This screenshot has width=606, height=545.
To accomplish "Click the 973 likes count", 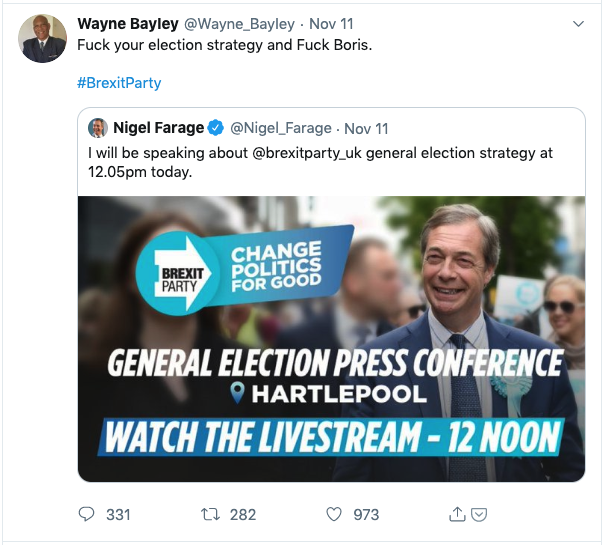I will point(366,514).
